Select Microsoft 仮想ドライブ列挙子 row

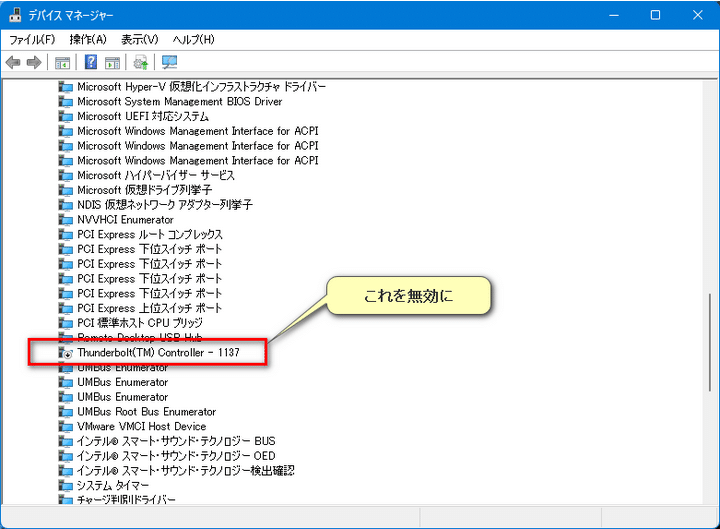tap(145, 190)
